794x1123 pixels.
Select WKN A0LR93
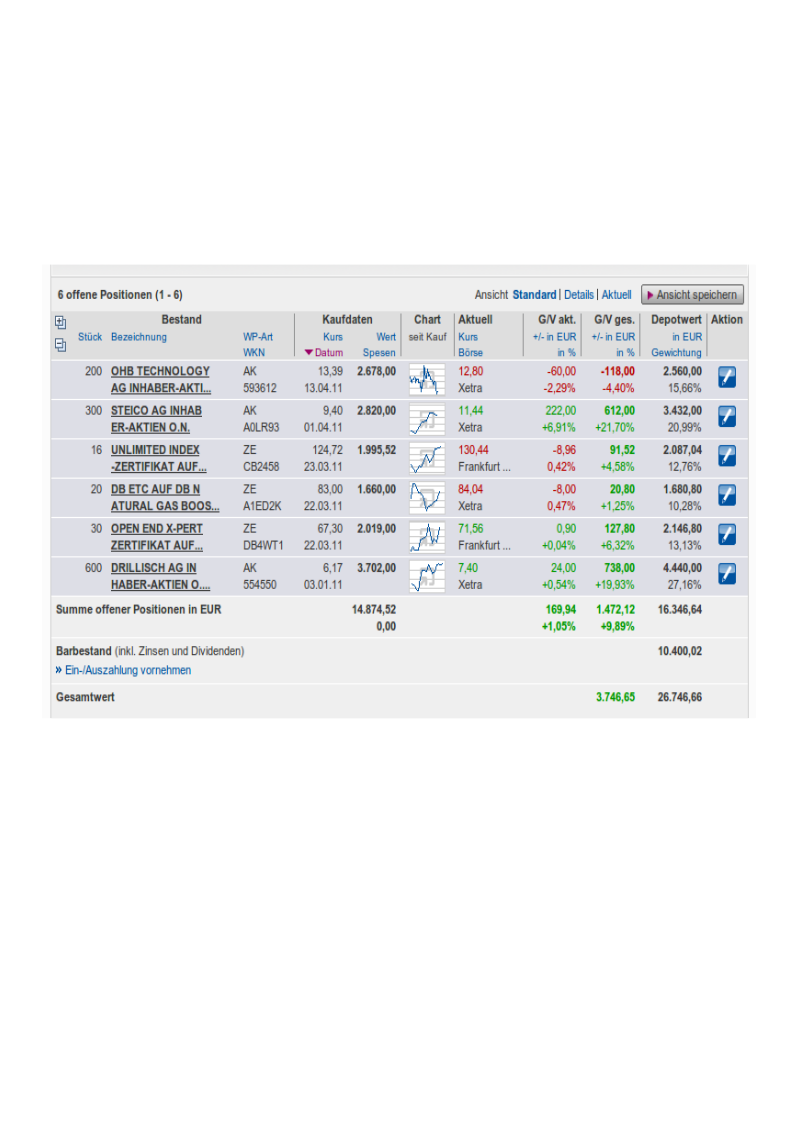click(x=261, y=428)
